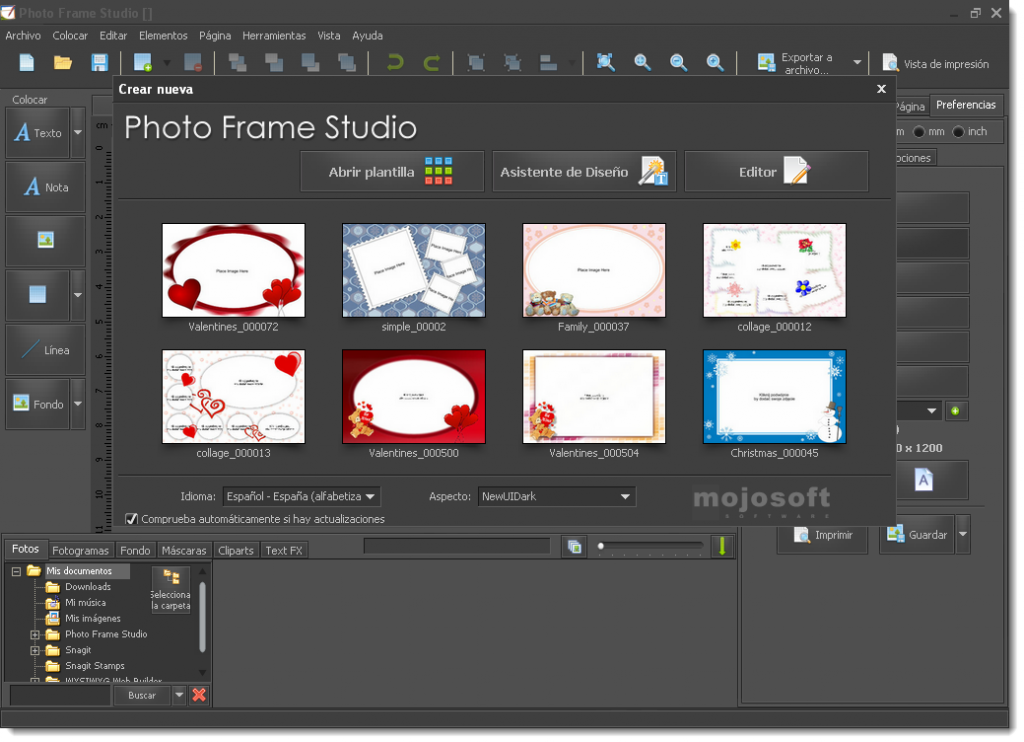Open the Aspecto theme dropdown
Screen dimensions: 1024x742
point(556,496)
